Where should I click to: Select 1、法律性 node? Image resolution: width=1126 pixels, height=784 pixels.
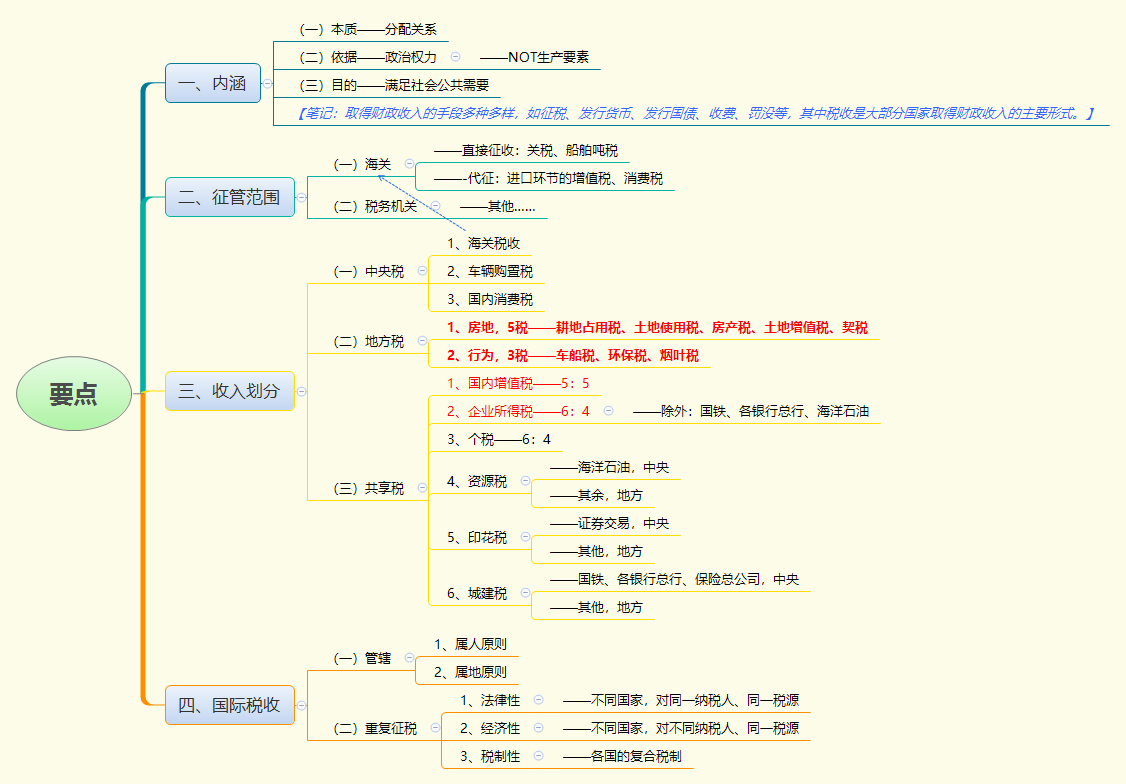click(x=490, y=700)
